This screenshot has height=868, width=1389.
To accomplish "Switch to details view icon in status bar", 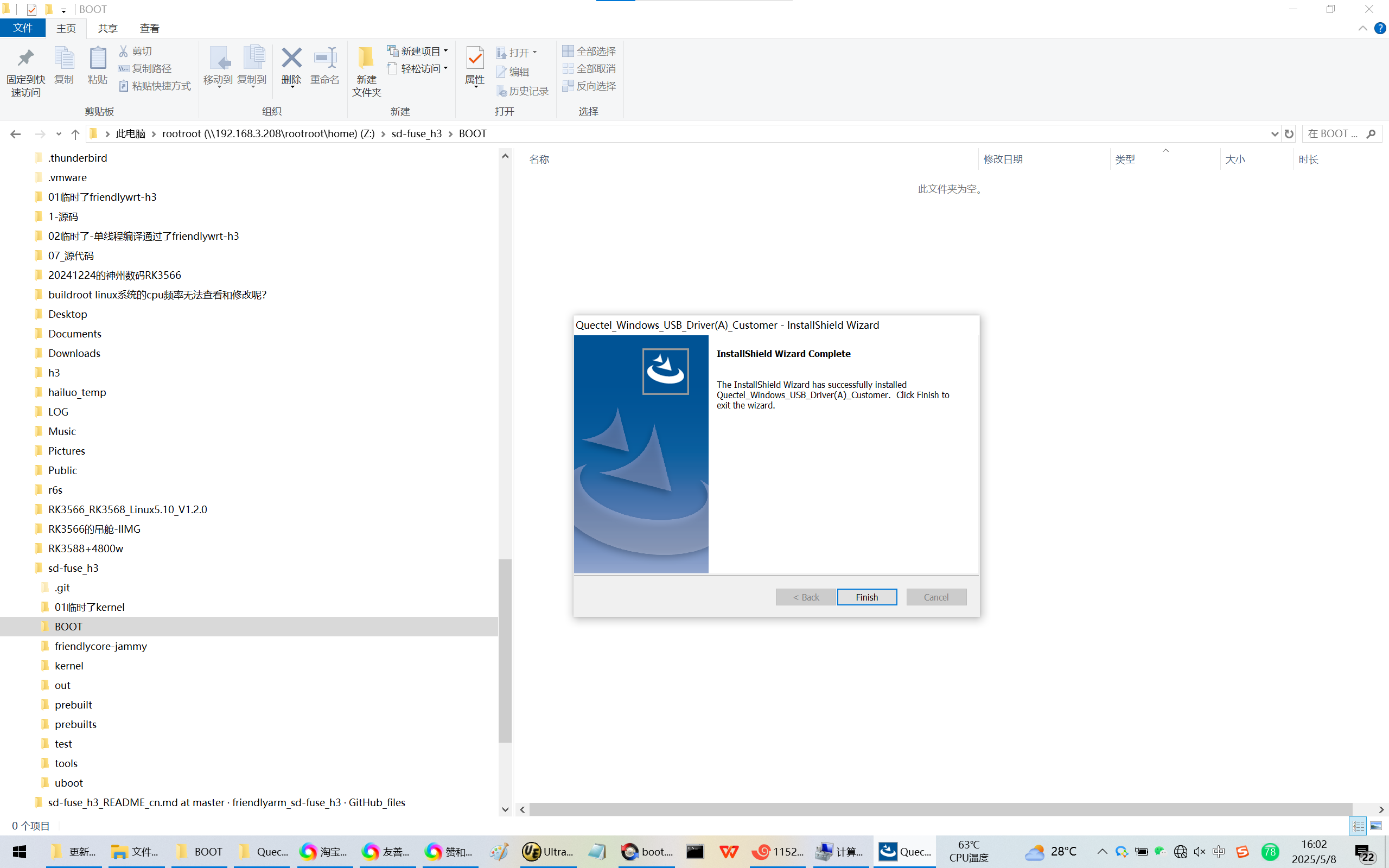I will [1358, 826].
